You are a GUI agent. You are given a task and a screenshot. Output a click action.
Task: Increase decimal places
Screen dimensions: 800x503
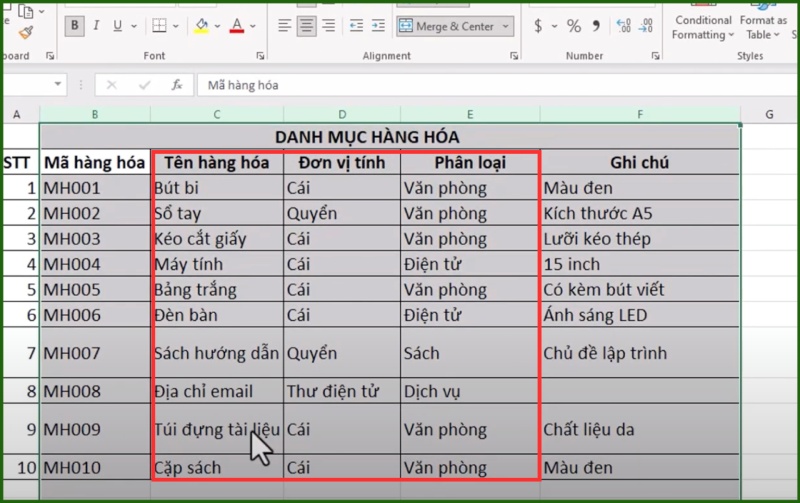click(x=623, y=26)
